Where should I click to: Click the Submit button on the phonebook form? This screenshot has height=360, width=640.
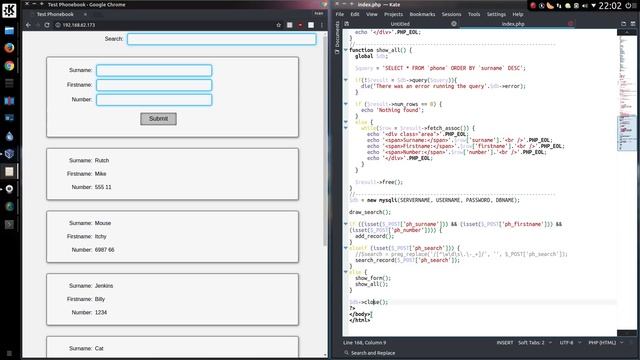click(158, 119)
